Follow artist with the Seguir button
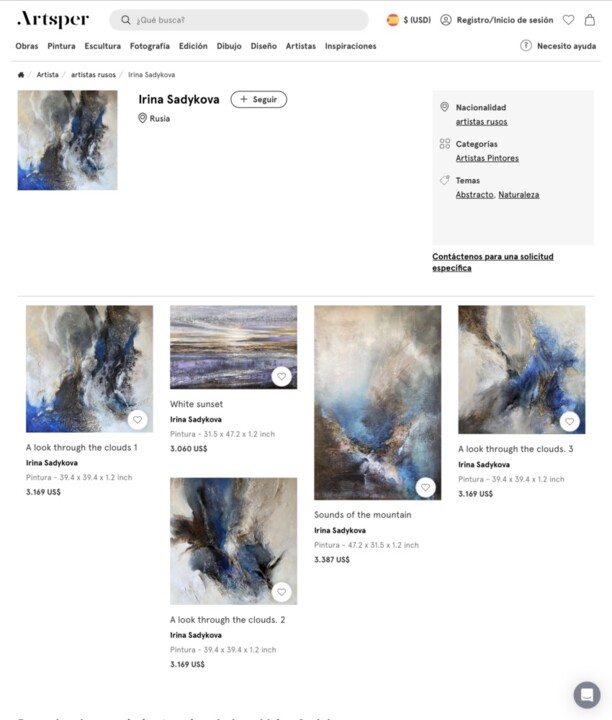Viewport: 612px width, 720px height. [258, 99]
